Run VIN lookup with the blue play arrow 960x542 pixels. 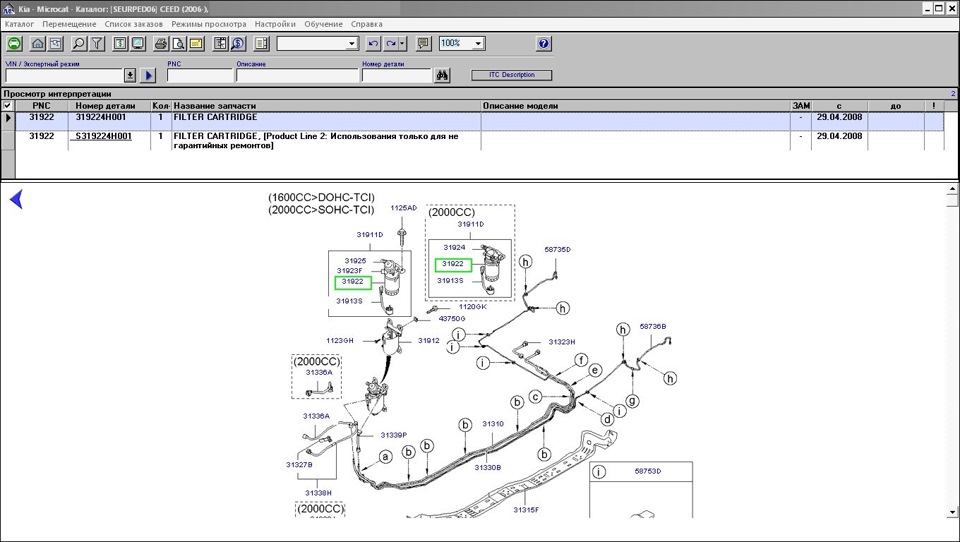click(x=148, y=75)
